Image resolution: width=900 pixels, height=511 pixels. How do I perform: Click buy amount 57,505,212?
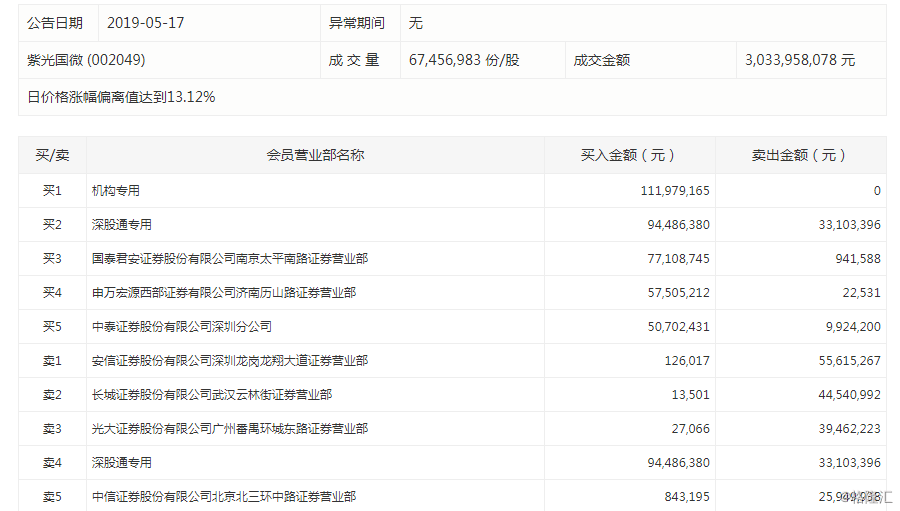pyautogui.click(x=678, y=293)
